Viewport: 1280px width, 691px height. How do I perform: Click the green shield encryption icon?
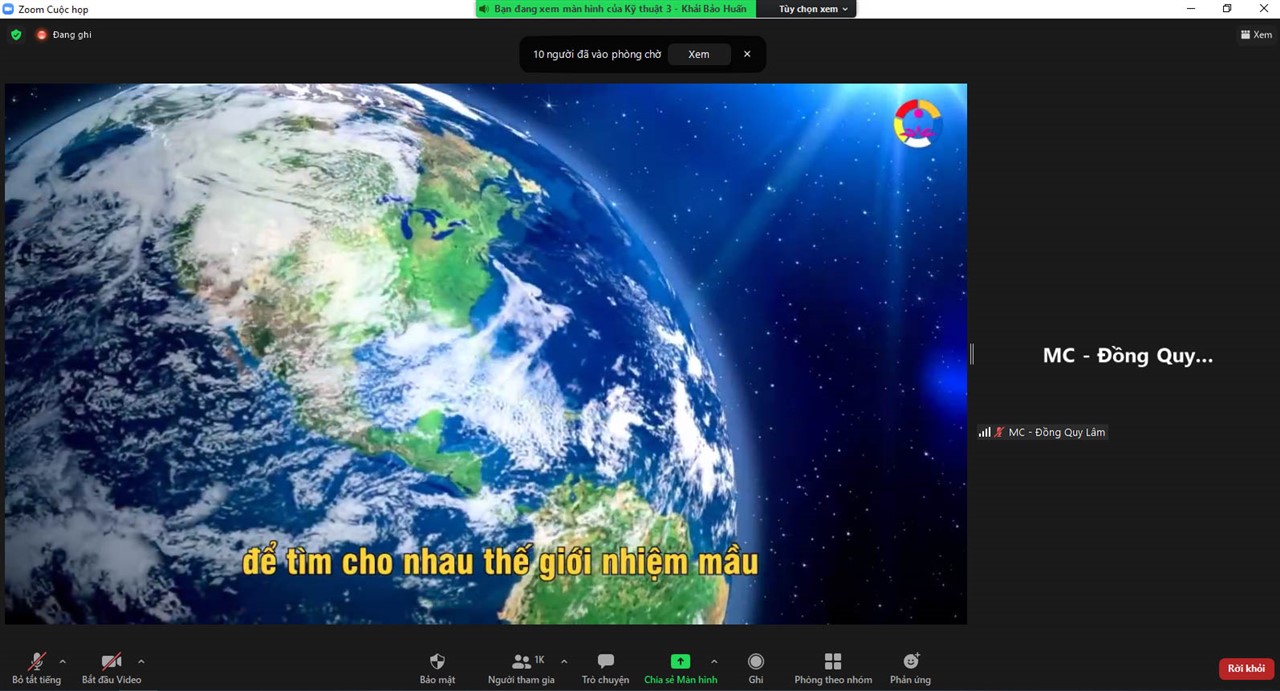point(16,35)
